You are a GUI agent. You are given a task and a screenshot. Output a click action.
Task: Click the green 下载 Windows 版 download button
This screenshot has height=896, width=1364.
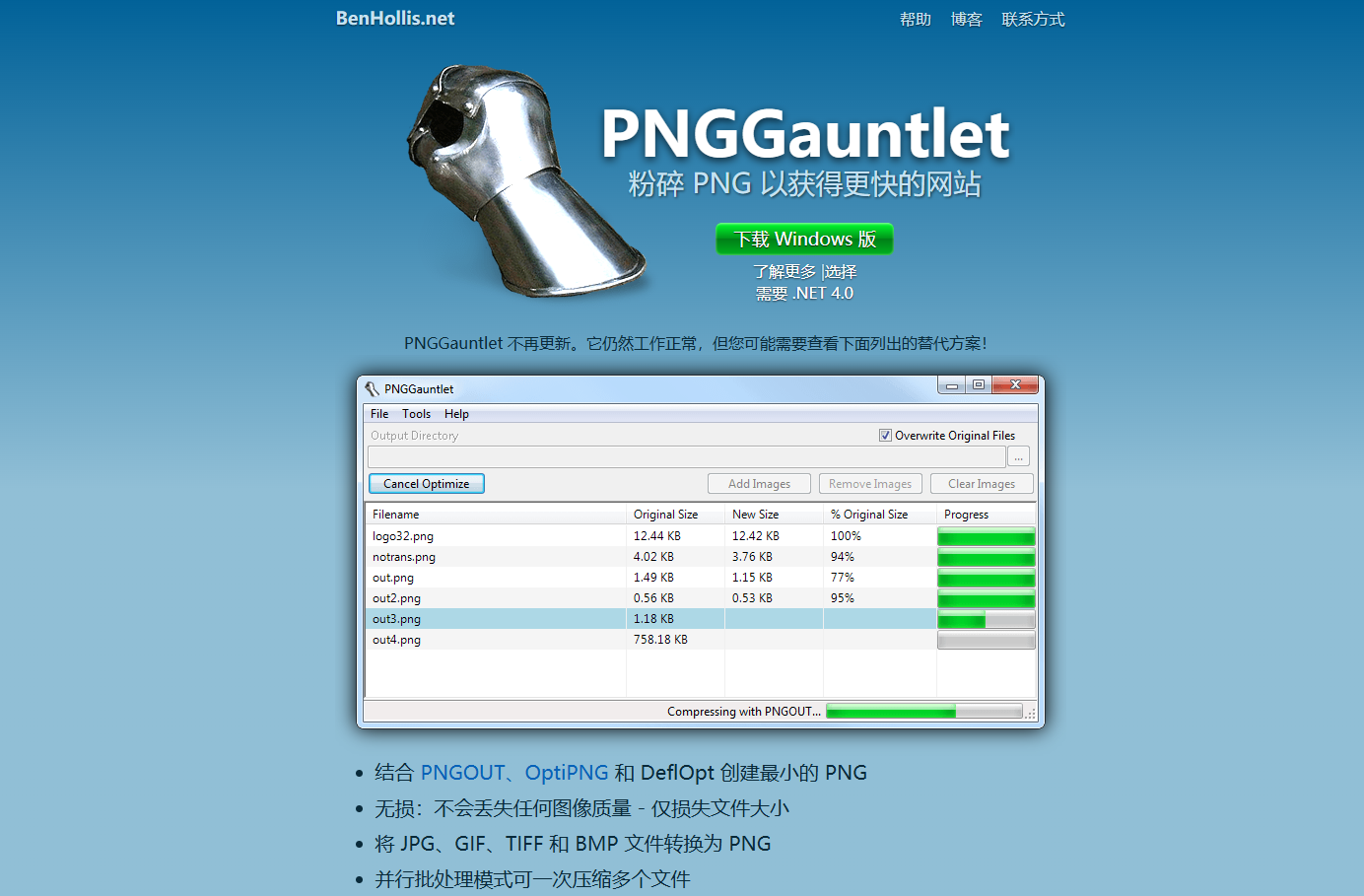click(x=804, y=239)
